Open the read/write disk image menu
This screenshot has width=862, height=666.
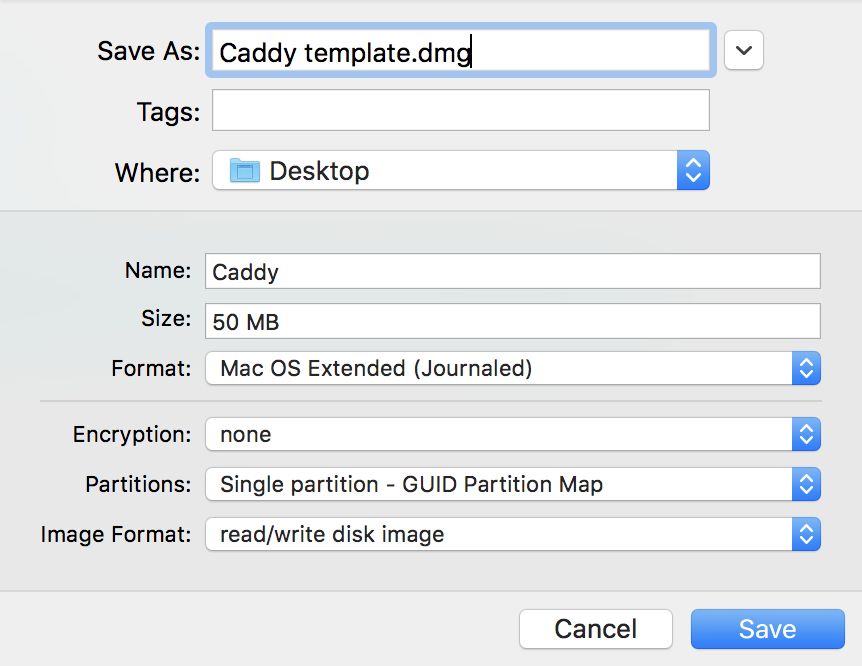[498, 534]
